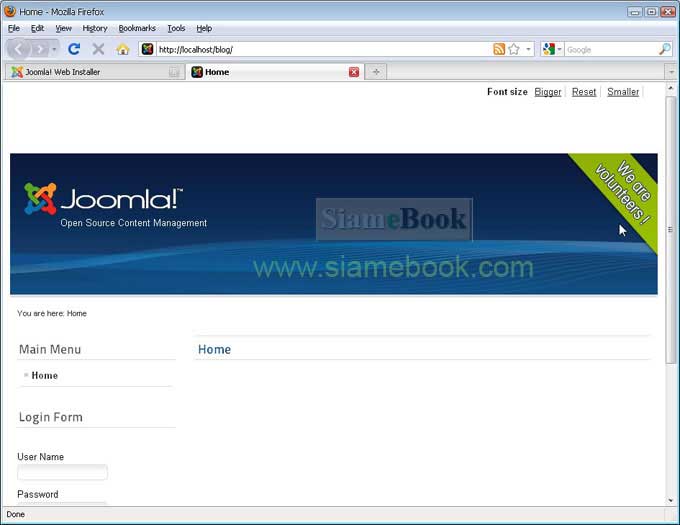Select the Home tab

pyautogui.click(x=275, y=72)
